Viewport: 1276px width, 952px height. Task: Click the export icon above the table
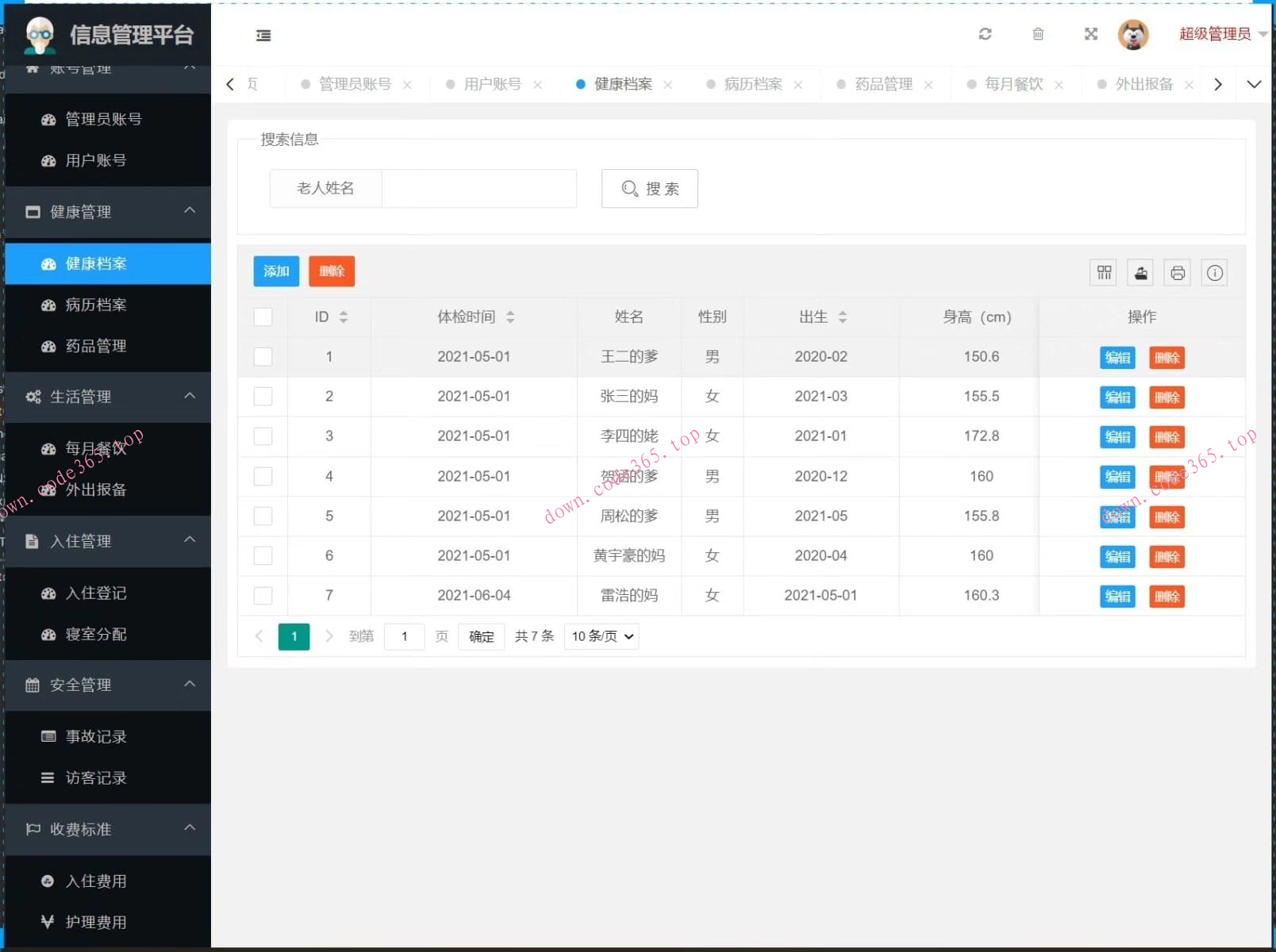(x=1140, y=272)
